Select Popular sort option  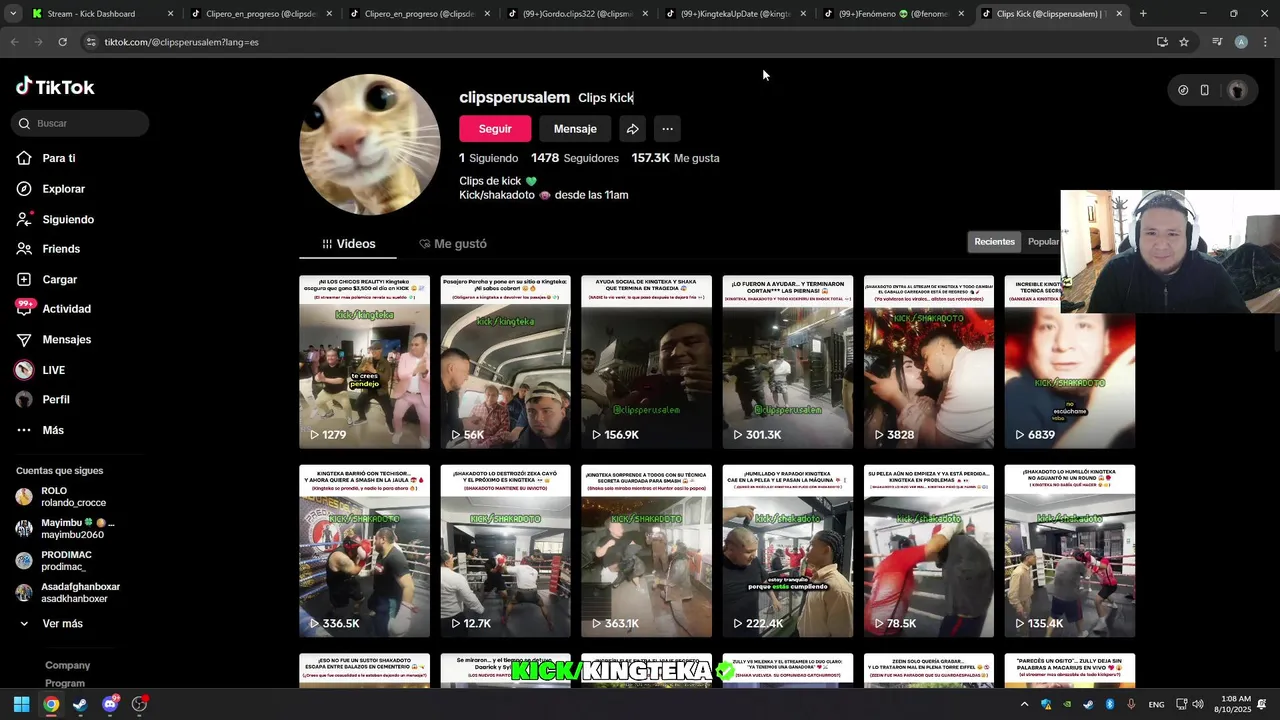point(1042,242)
